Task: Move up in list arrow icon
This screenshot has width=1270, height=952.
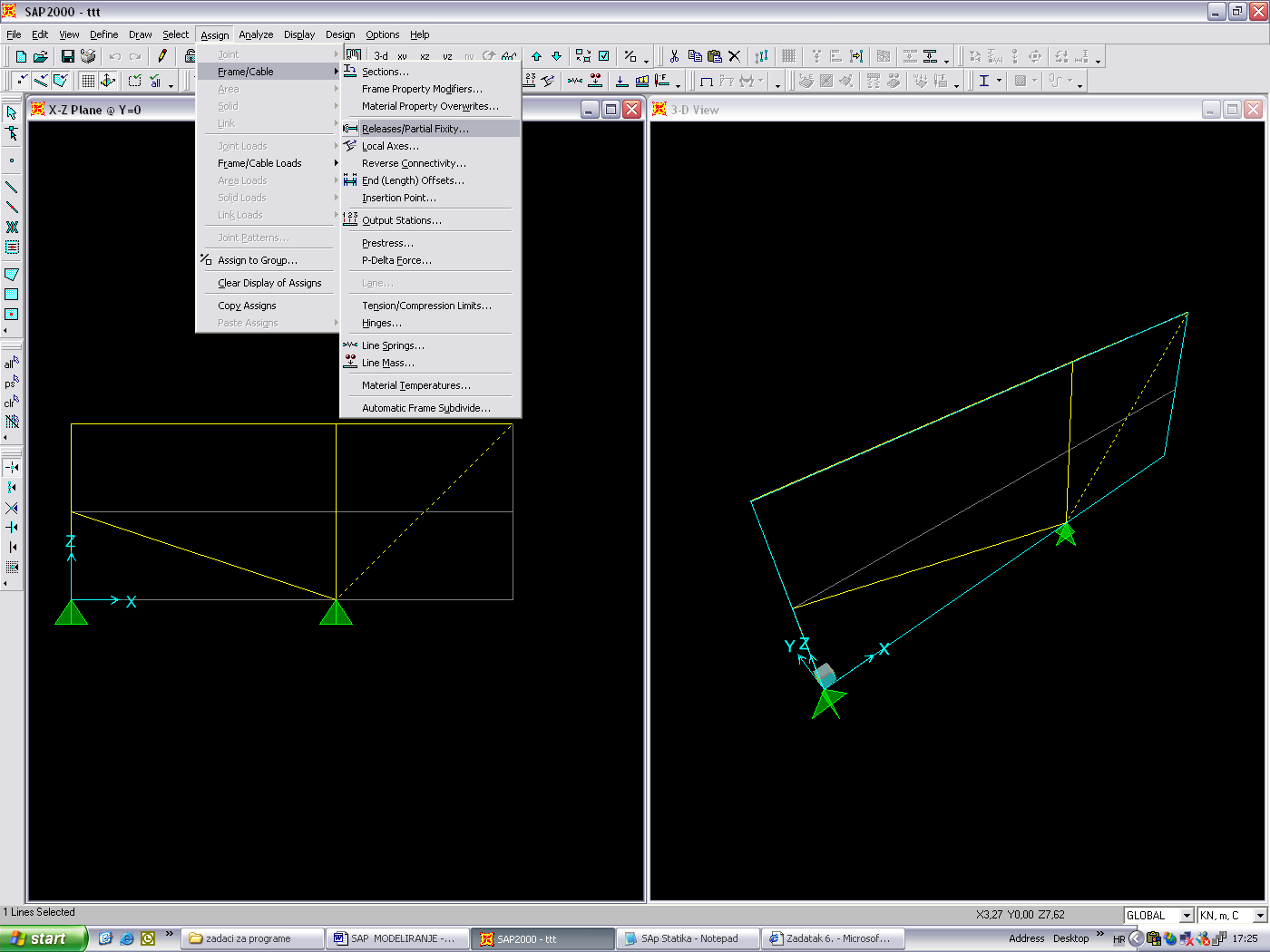Action: click(x=536, y=56)
